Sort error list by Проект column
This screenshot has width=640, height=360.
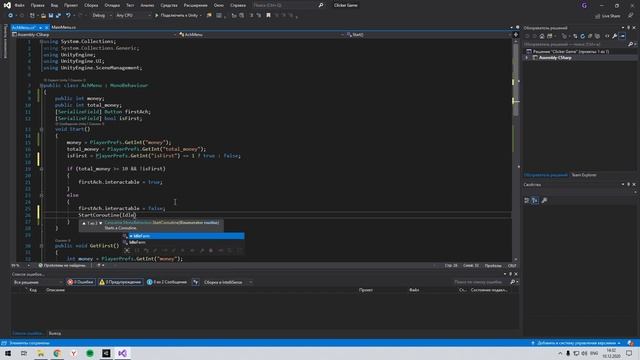[366, 290]
